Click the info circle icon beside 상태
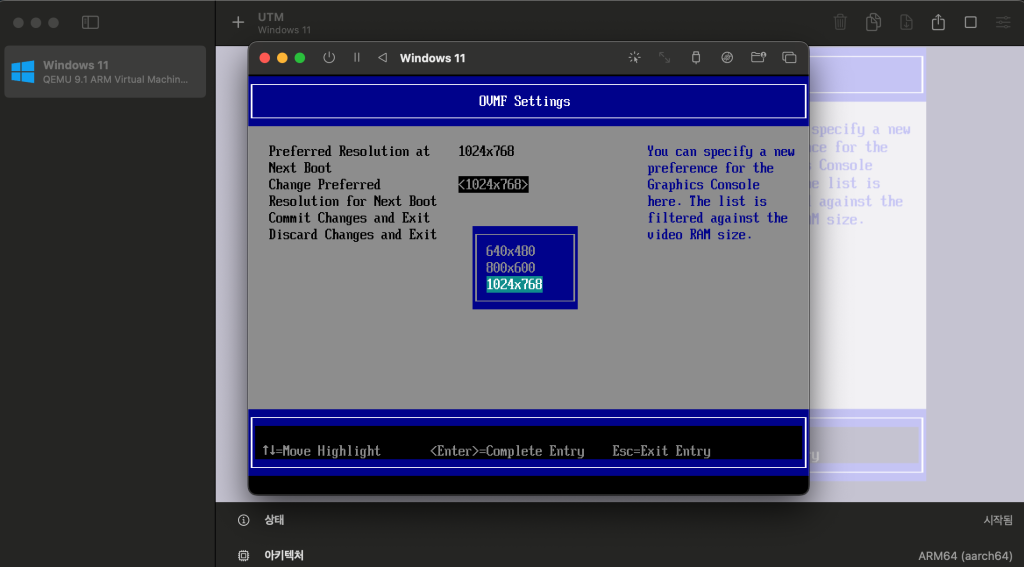 pyautogui.click(x=244, y=521)
